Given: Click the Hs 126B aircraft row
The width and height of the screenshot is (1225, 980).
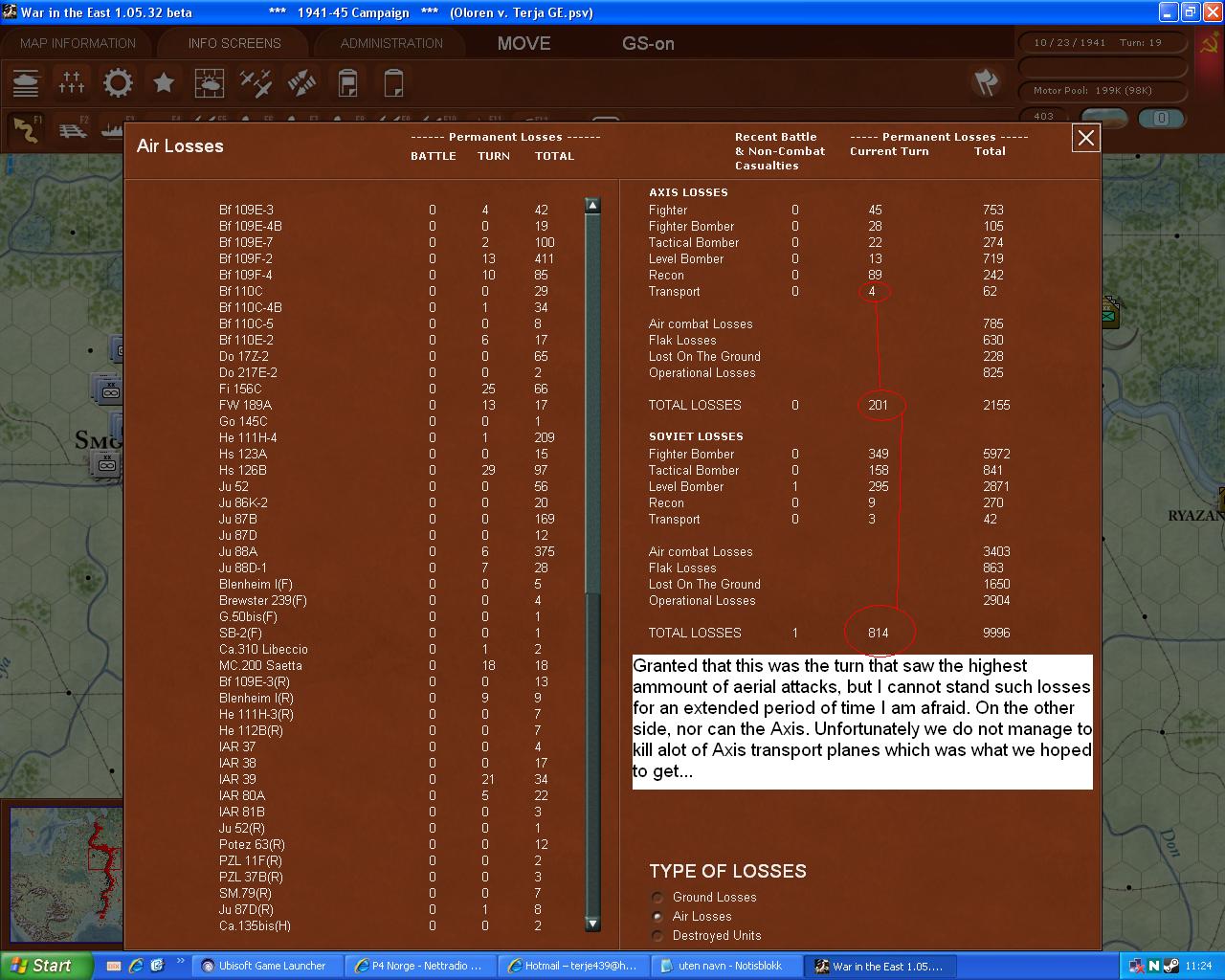Looking at the screenshot, I should coord(389,470).
